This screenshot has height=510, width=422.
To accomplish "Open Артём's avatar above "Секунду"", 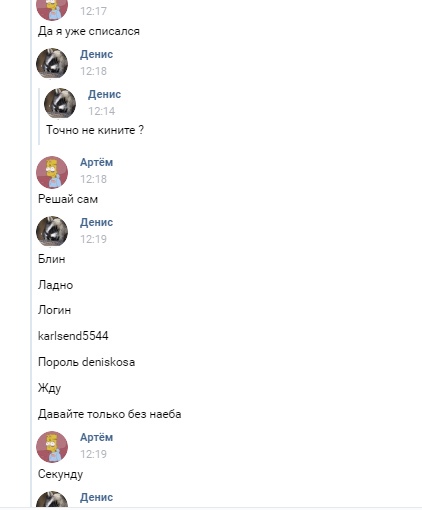I will point(52,447).
